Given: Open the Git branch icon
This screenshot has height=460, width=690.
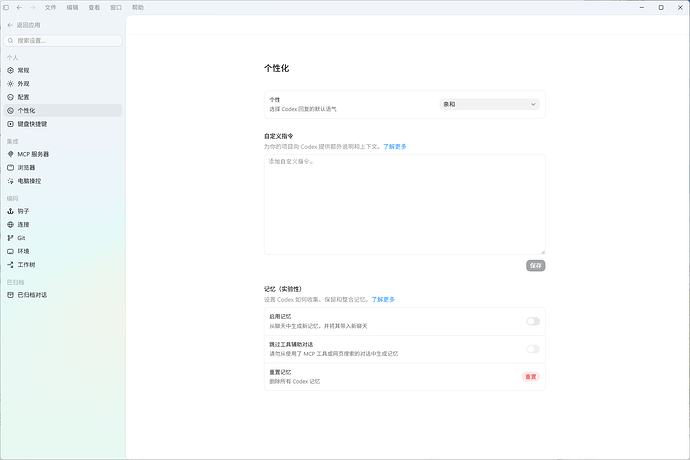Looking at the screenshot, I should click(11, 238).
